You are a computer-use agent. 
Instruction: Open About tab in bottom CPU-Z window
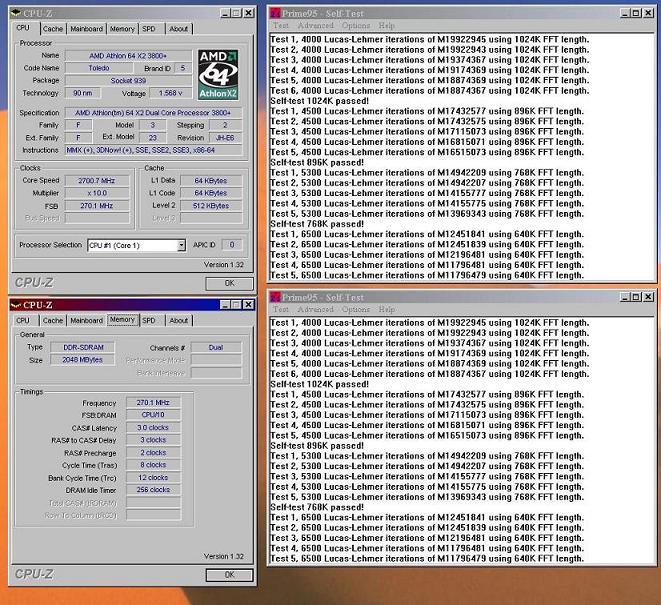(x=179, y=320)
